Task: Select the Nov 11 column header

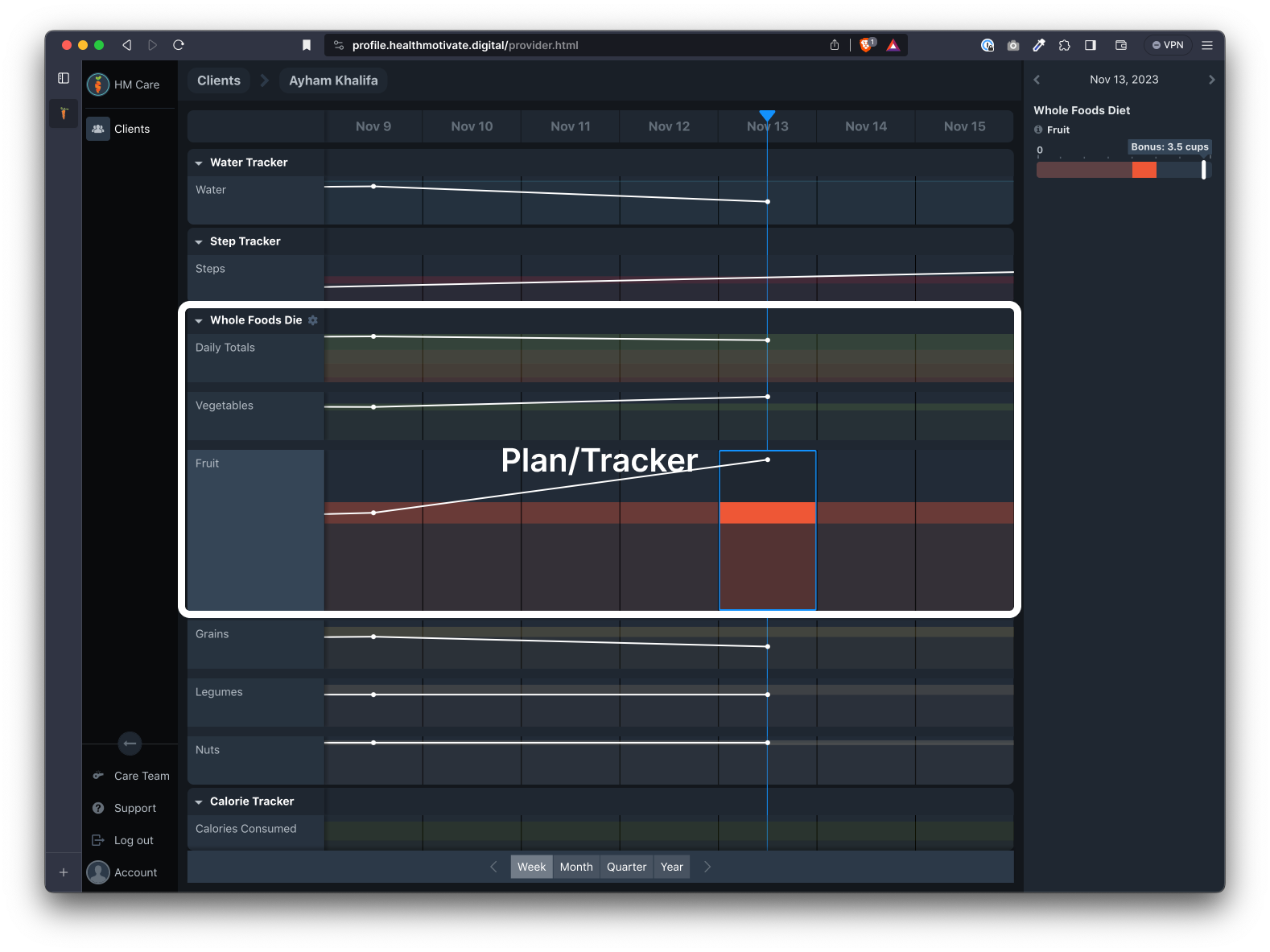Action: (x=571, y=126)
